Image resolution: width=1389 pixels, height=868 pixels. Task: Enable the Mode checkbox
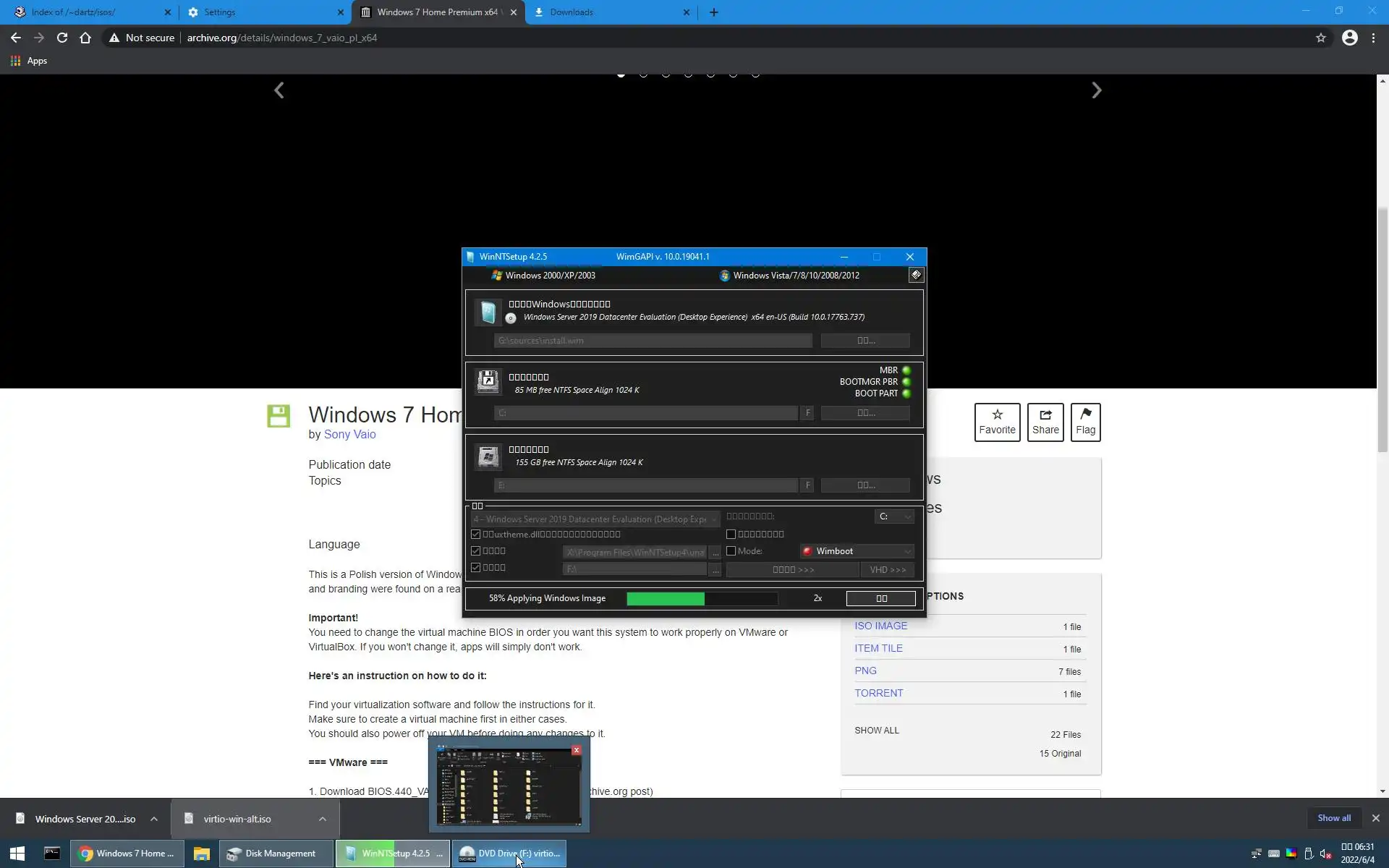(731, 551)
